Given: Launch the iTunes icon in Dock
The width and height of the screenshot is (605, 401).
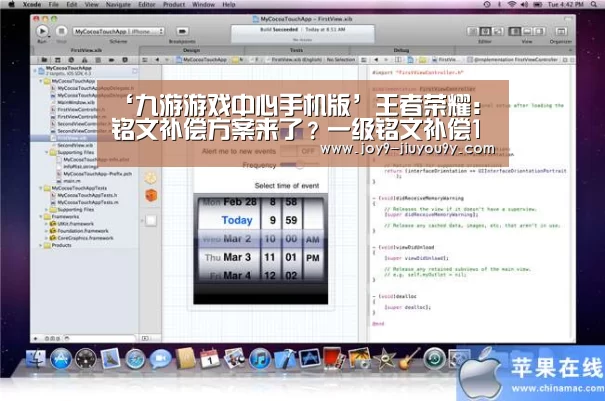Looking at the screenshot, I should [x=260, y=359].
